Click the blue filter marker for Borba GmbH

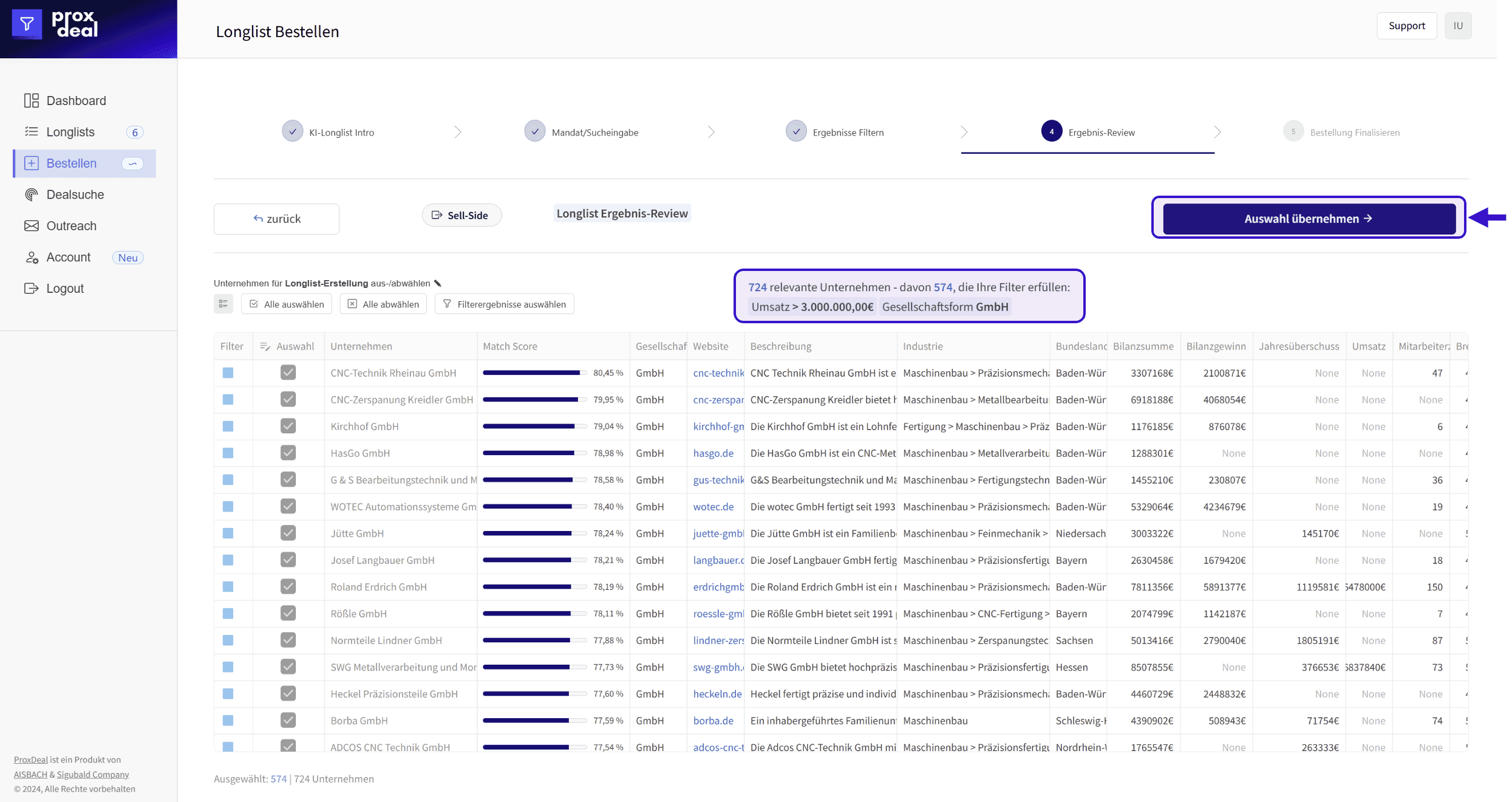228,720
